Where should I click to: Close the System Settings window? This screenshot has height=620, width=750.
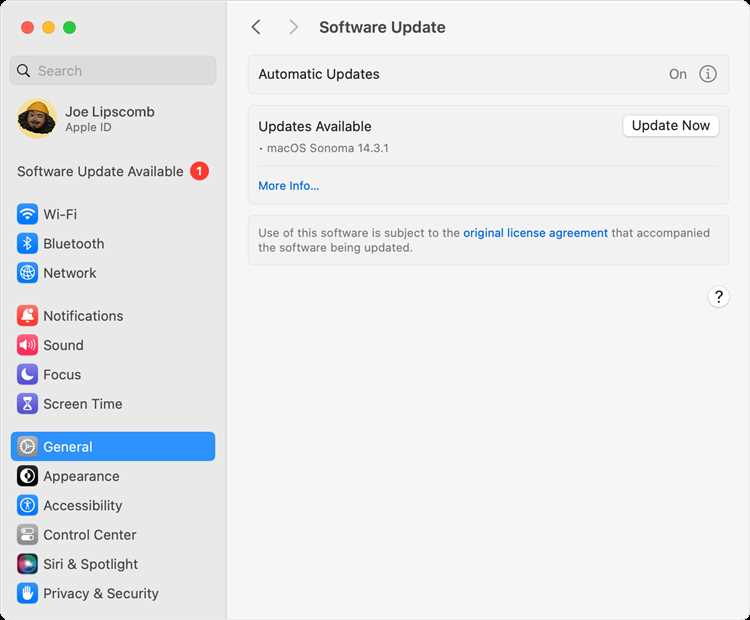pos(27,27)
